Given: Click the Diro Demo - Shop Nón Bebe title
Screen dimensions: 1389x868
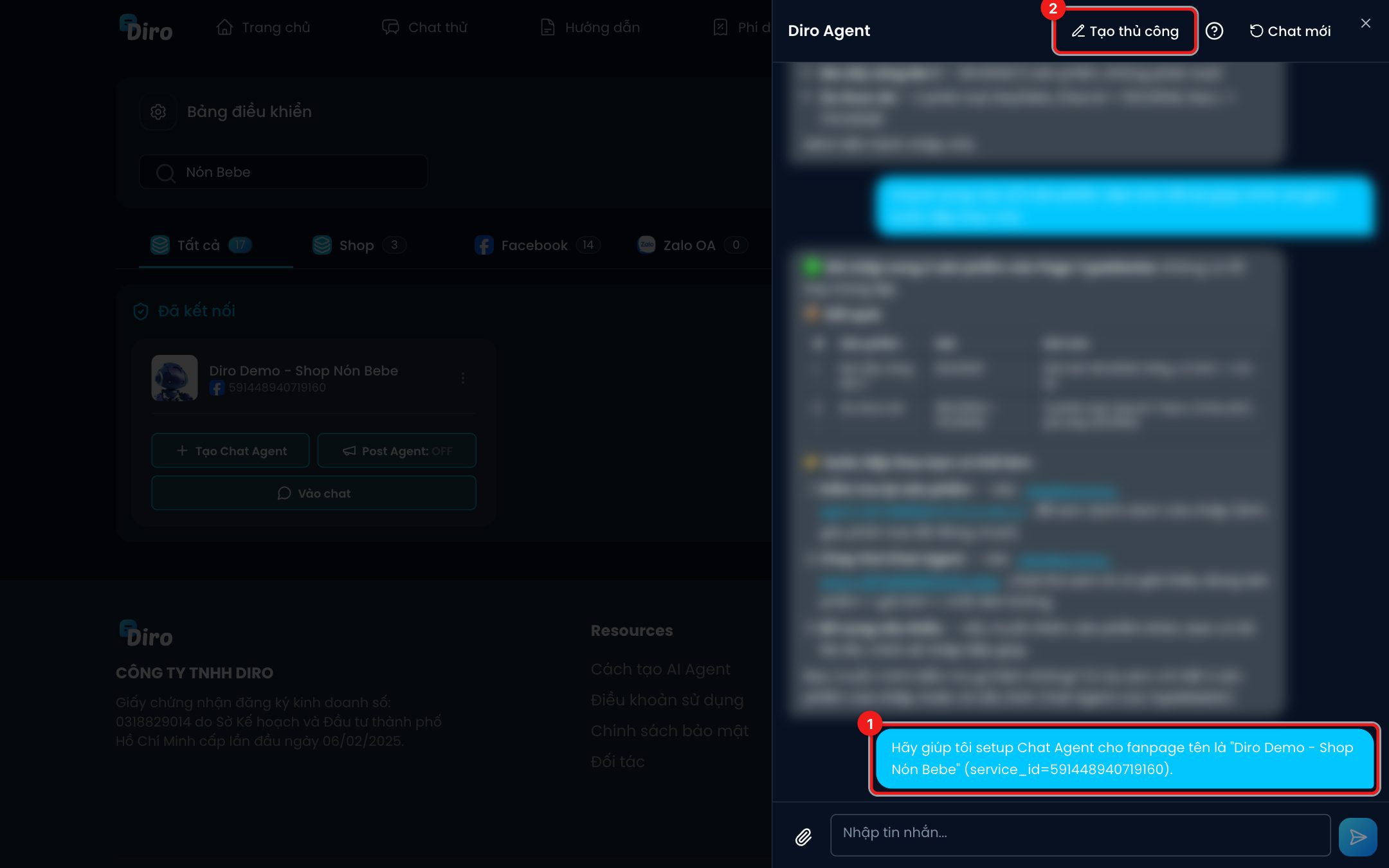Looking at the screenshot, I should (x=304, y=371).
